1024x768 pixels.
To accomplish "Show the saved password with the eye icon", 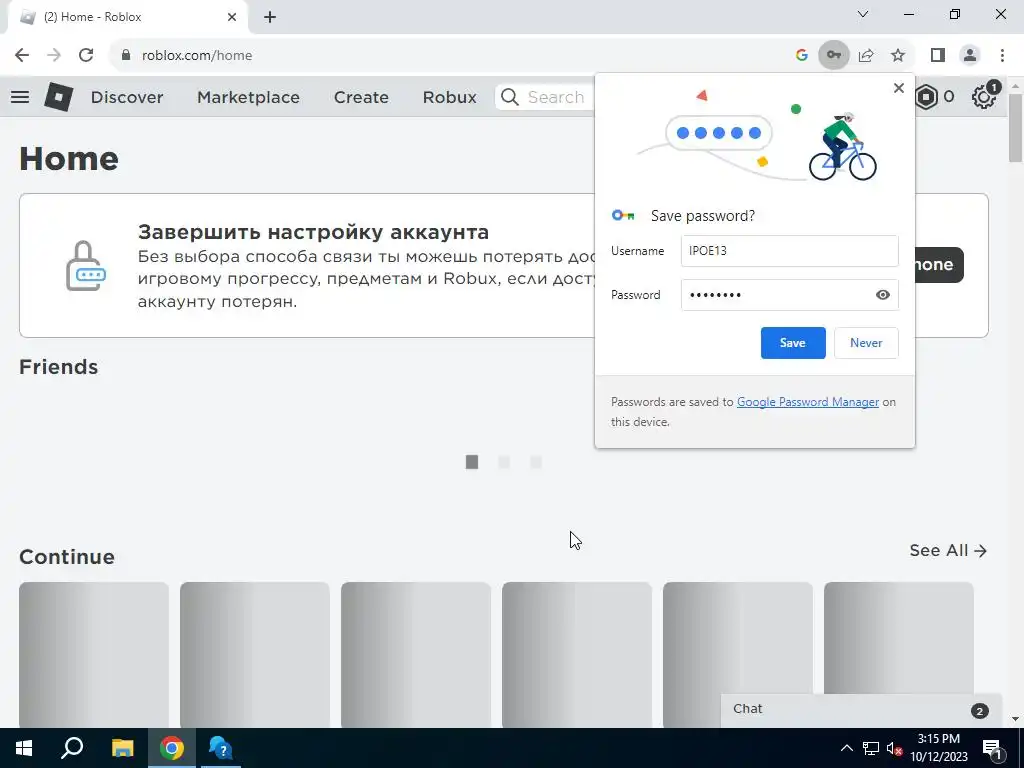I will [882, 295].
